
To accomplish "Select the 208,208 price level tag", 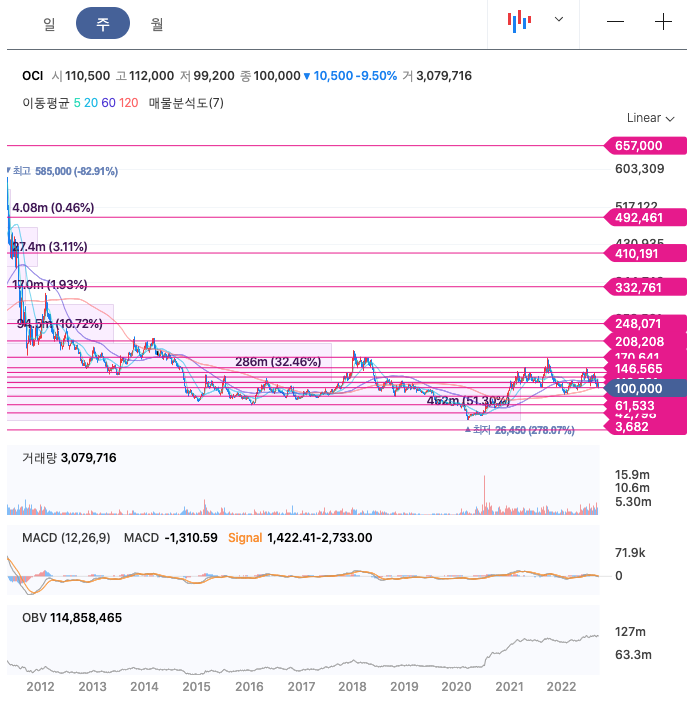I will tap(645, 341).
